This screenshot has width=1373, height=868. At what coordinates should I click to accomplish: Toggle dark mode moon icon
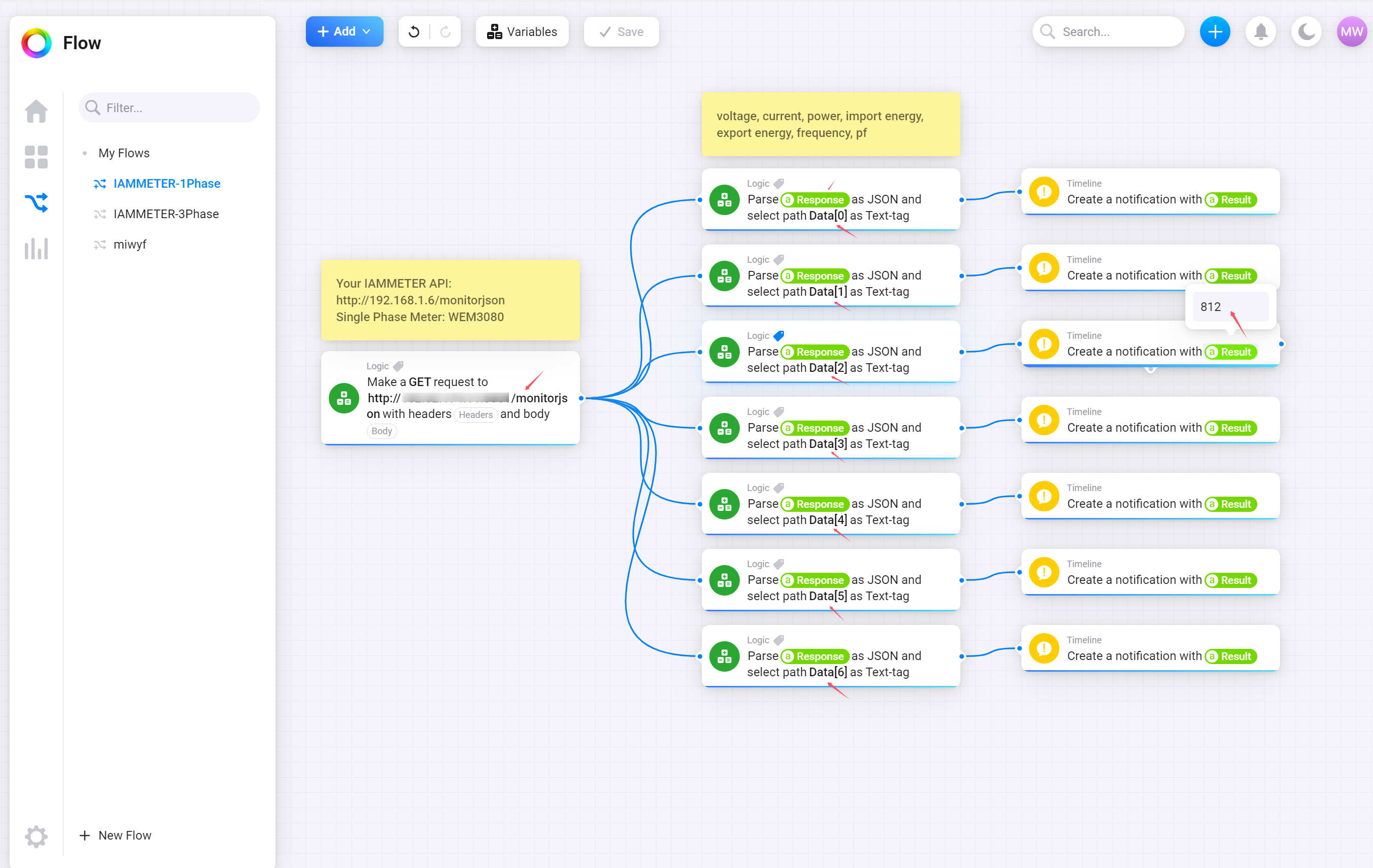click(1307, 32)
